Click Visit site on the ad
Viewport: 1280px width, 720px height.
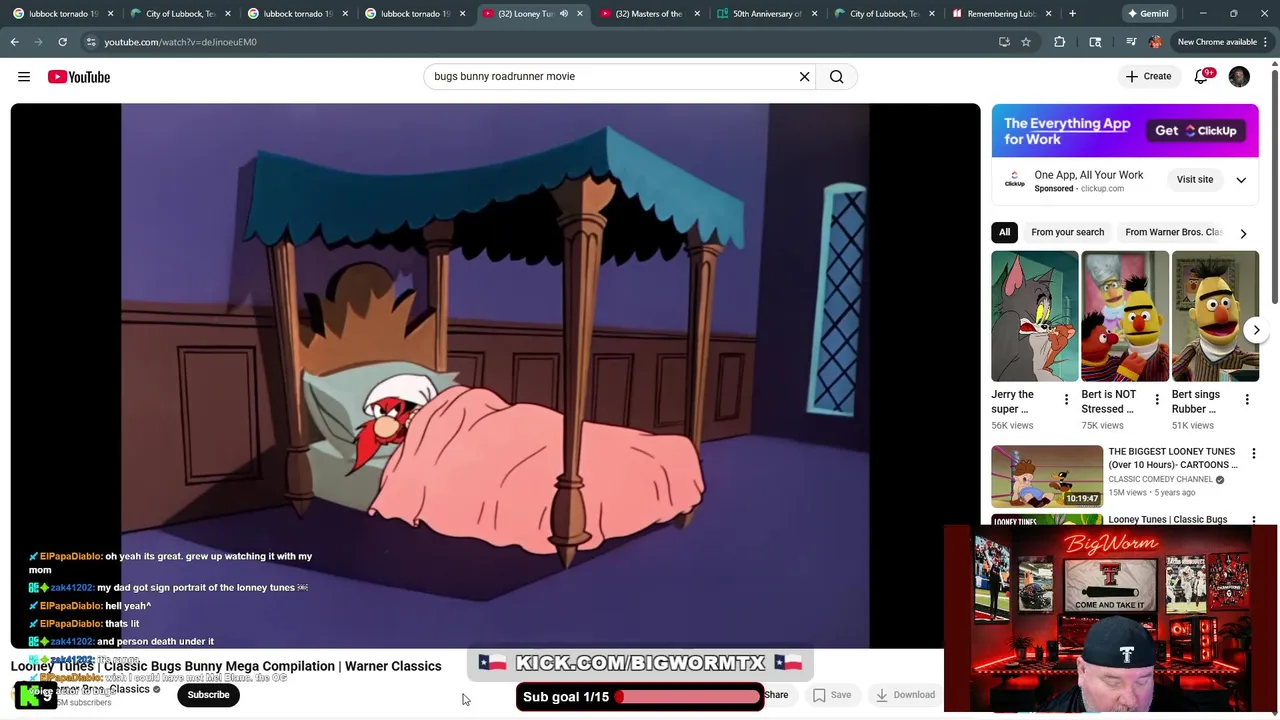[1195, 180]
